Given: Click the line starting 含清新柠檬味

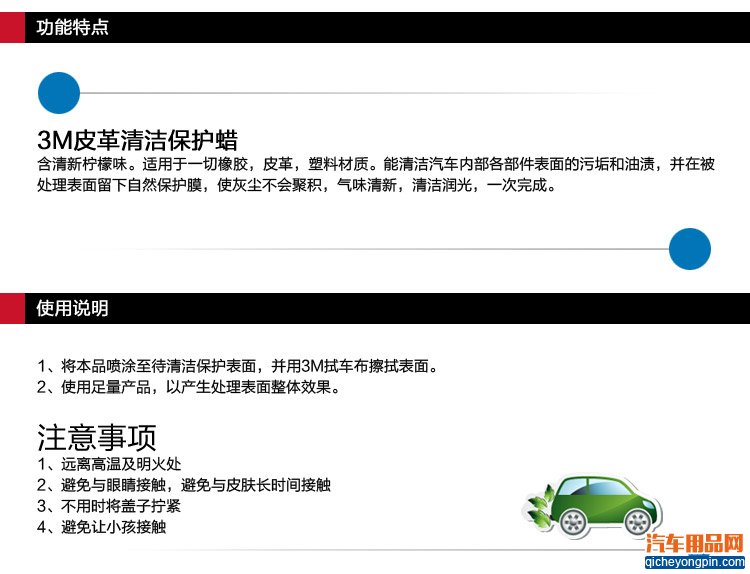Looking at the screenshot, I should (x=376, y=164).
